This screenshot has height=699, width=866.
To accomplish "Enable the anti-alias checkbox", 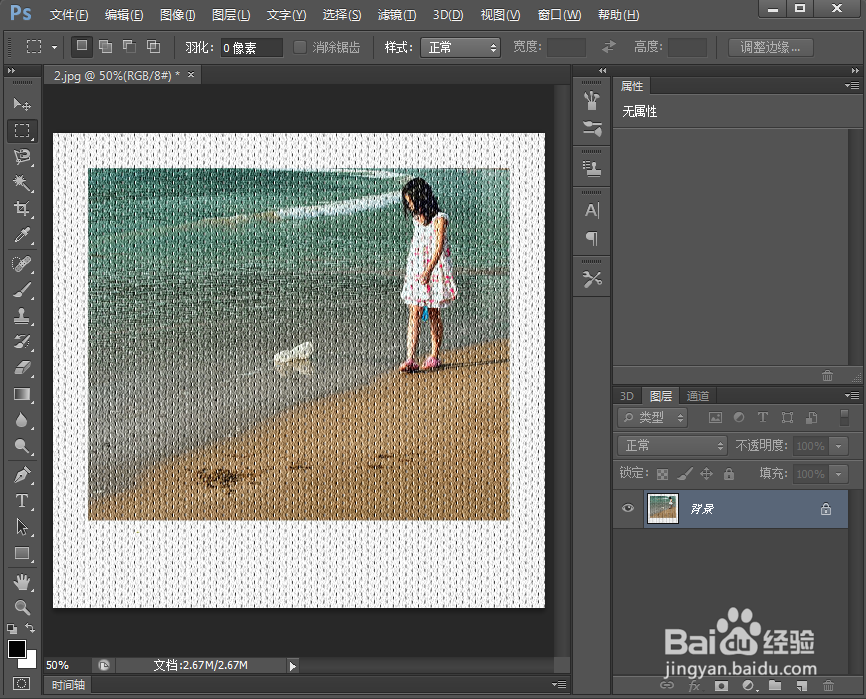I will tap(300, 47).
